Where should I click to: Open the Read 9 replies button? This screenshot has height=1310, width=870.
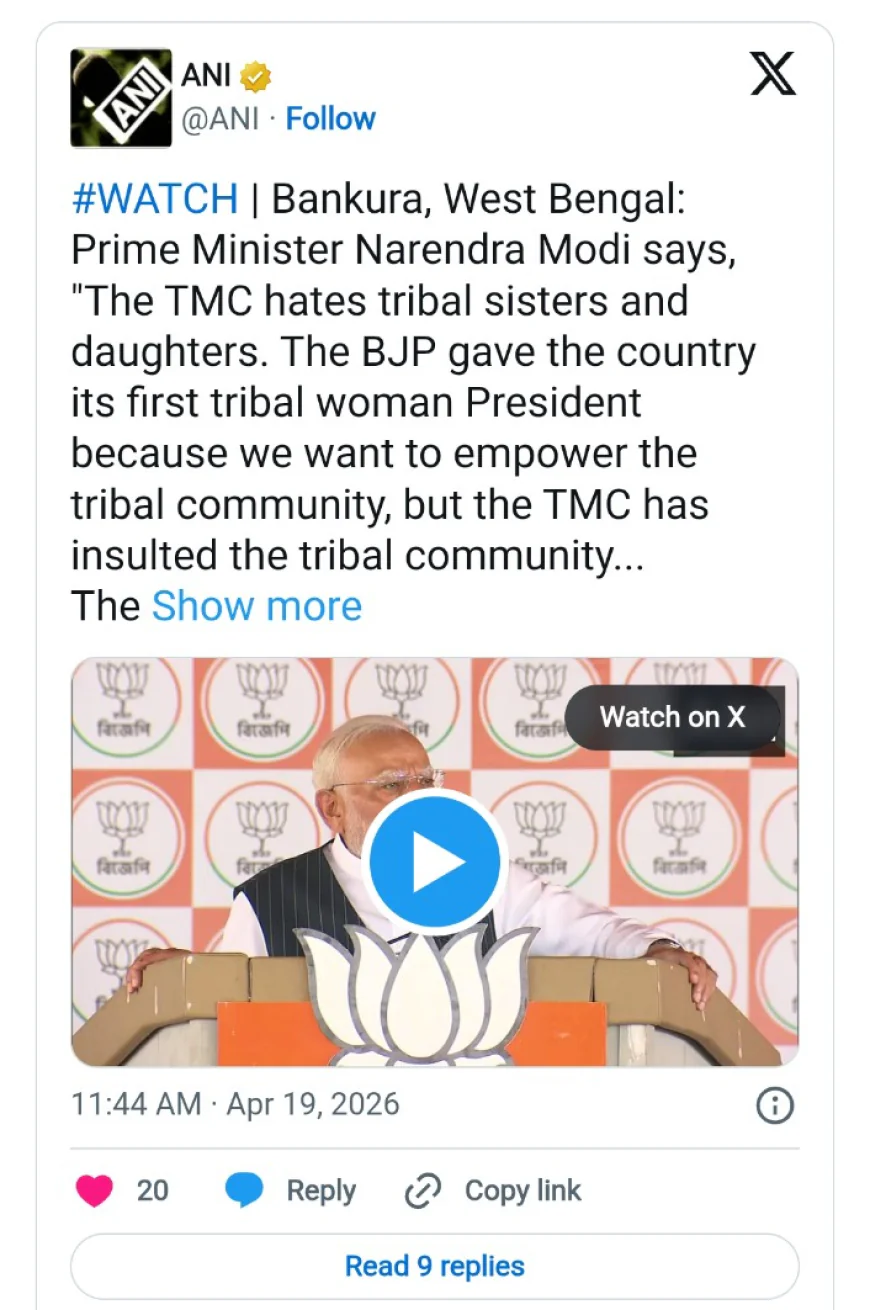434,1266
